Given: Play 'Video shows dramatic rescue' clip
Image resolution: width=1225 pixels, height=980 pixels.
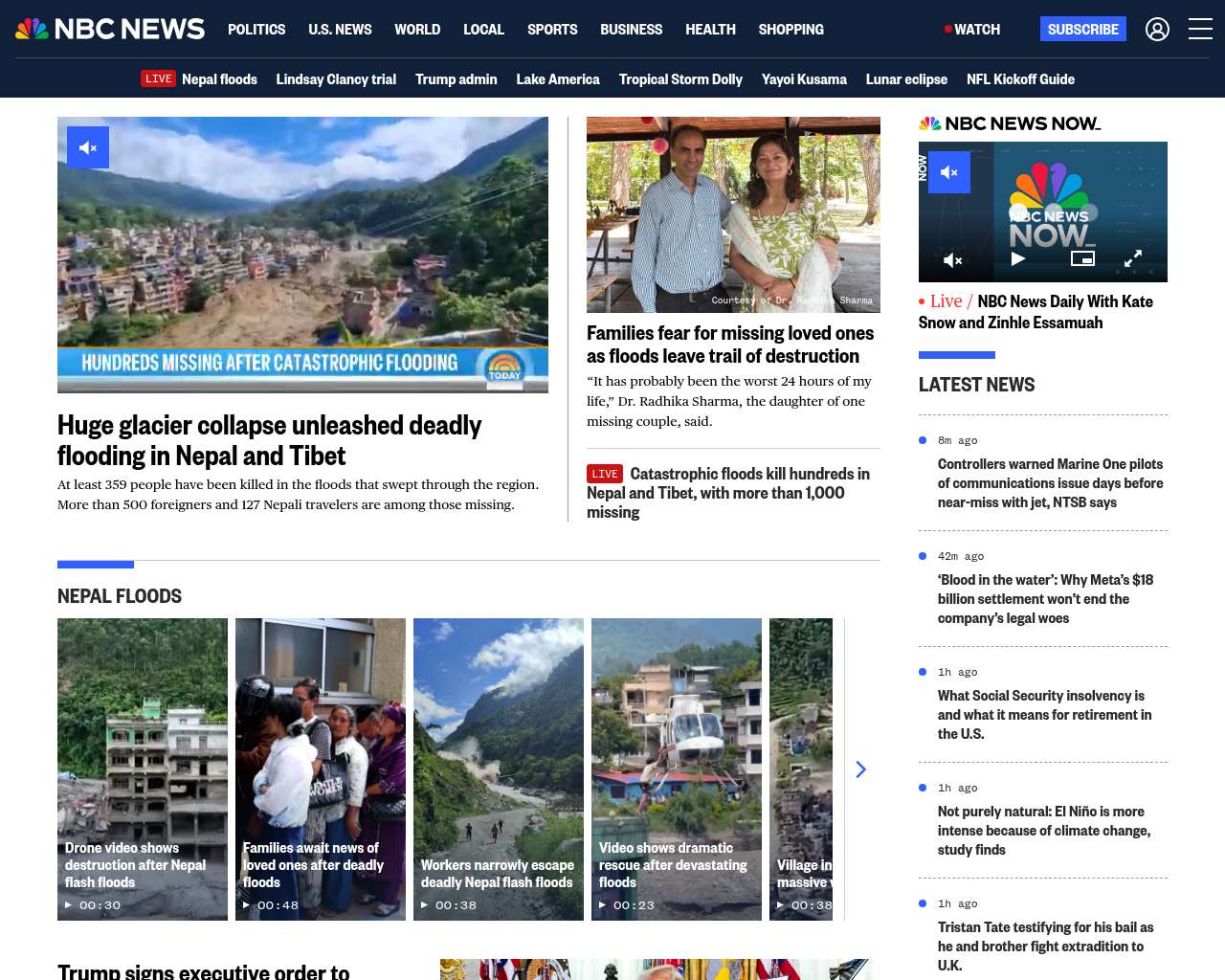Looking at the screenshot, I should (677, 769).
